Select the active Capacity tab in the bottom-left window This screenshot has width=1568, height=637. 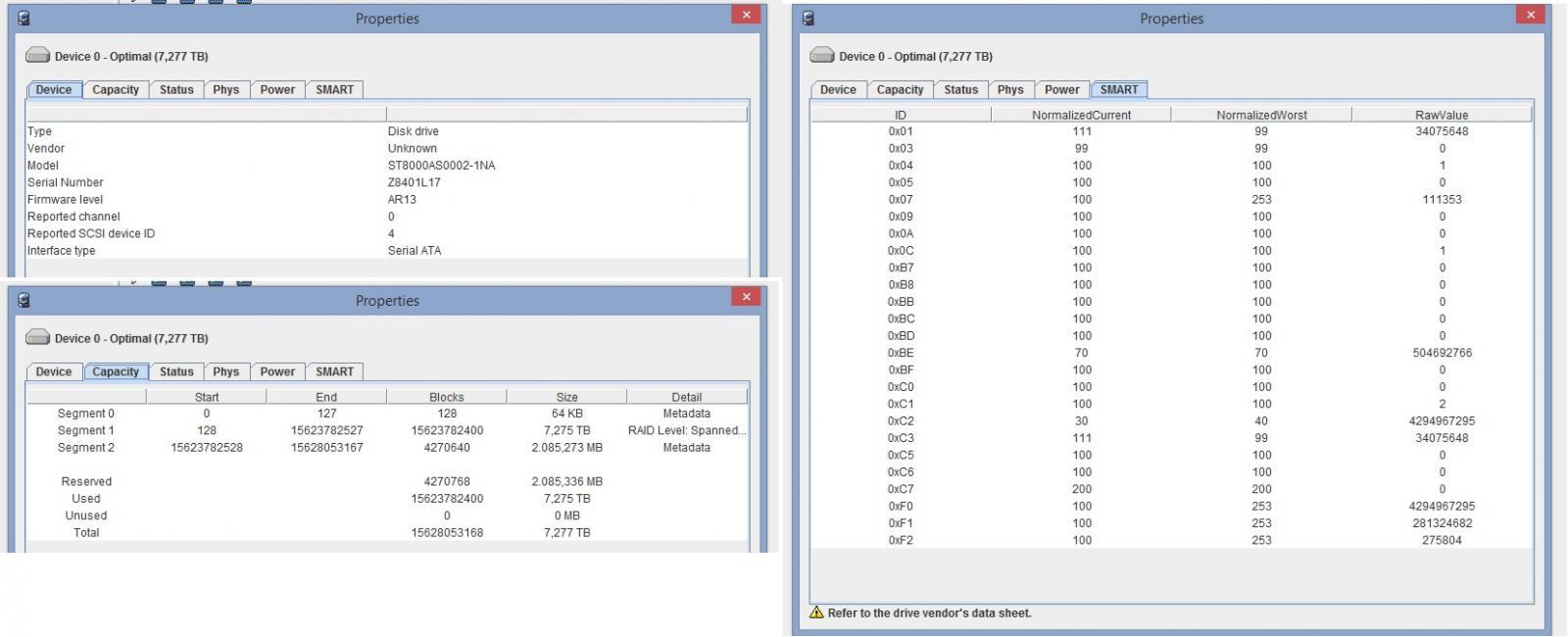pos(116,371)
